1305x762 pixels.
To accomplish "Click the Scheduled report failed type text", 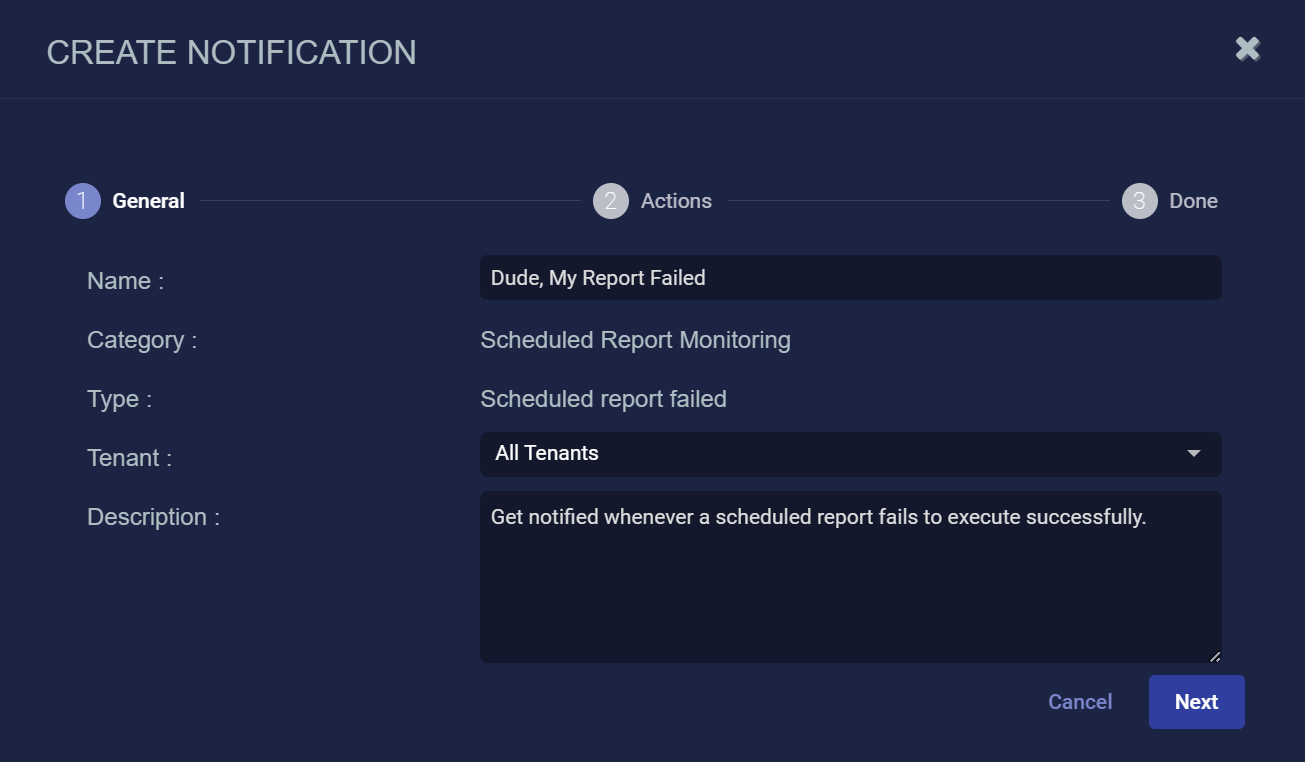I will click(603, 400).
